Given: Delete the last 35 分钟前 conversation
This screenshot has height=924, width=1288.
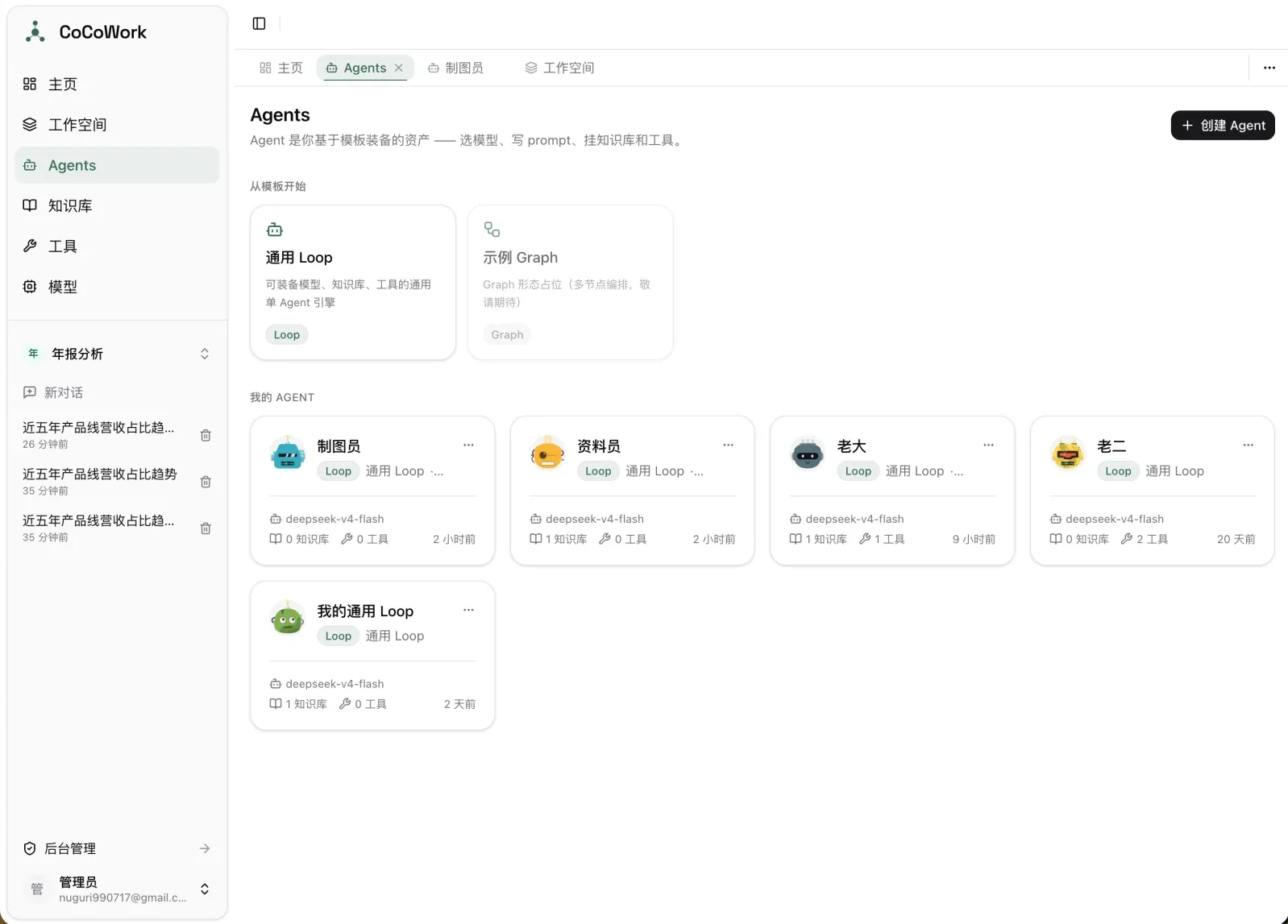Looking at the screenshot, I should [x=206, y=528].
